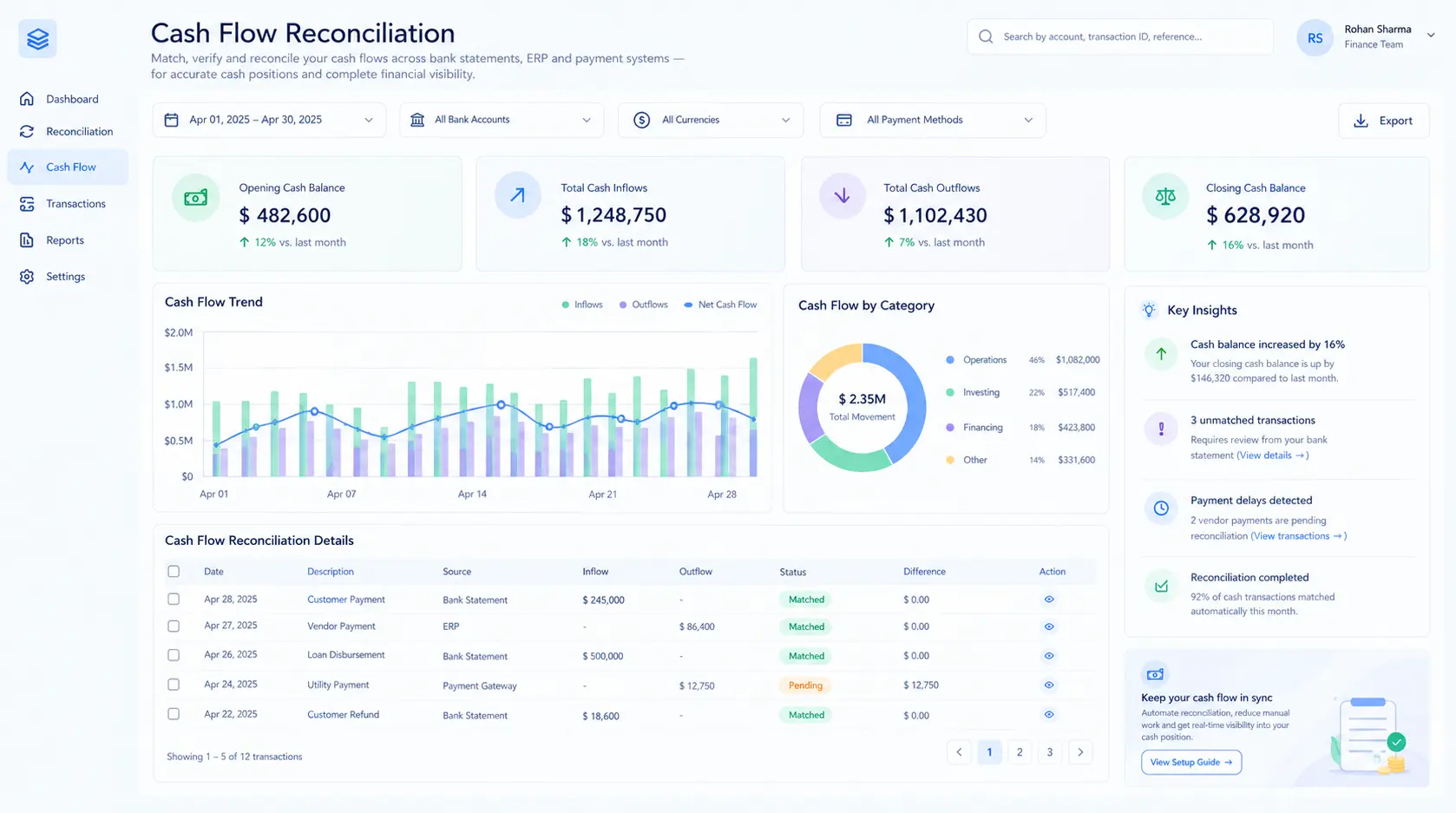
Task: Click the Payment delays clock icon
Action: (1161, 508)
